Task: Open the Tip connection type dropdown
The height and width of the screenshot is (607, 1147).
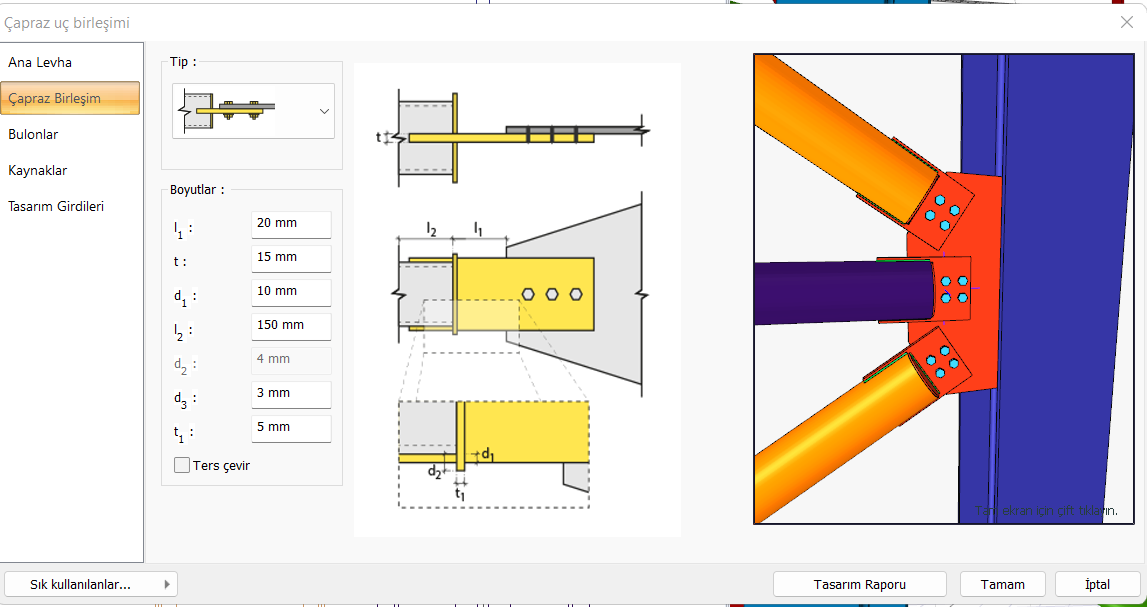Action: click(x=324, y=111)
